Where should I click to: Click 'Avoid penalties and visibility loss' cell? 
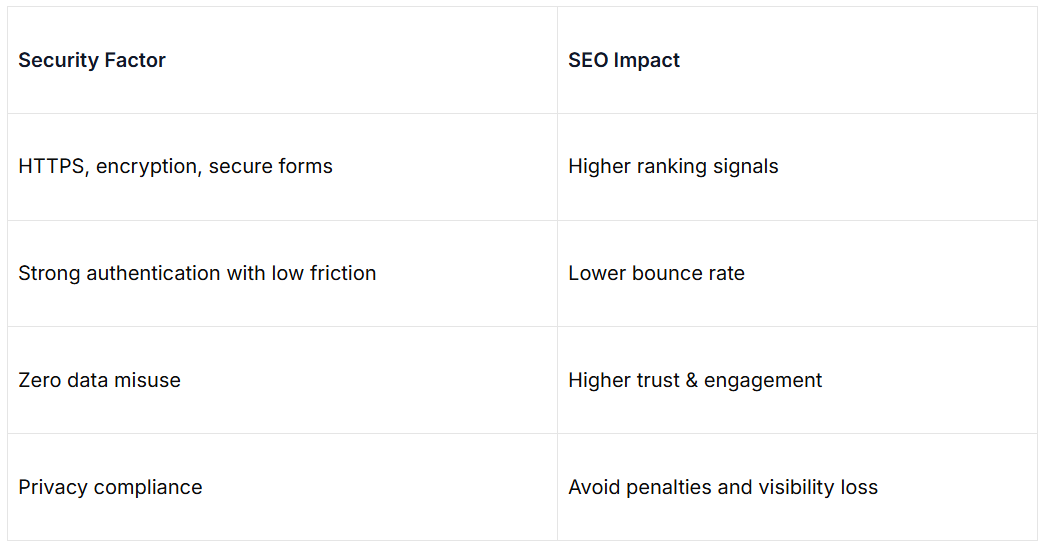point(723,487)
